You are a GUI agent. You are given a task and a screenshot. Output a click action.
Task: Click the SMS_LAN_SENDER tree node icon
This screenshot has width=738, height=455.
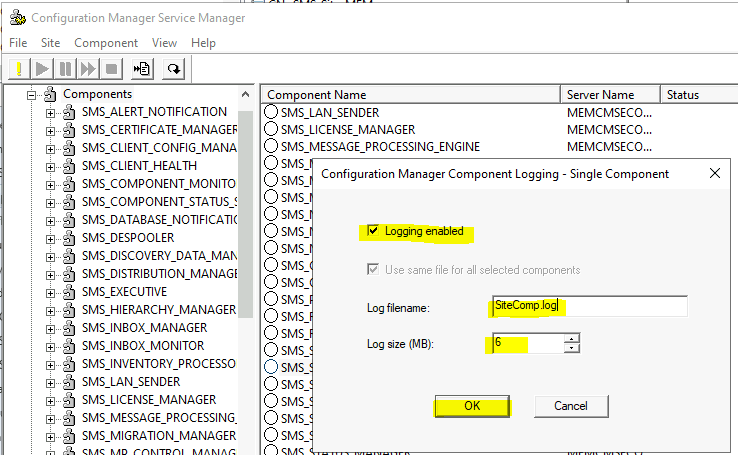(x=69, y=382)
